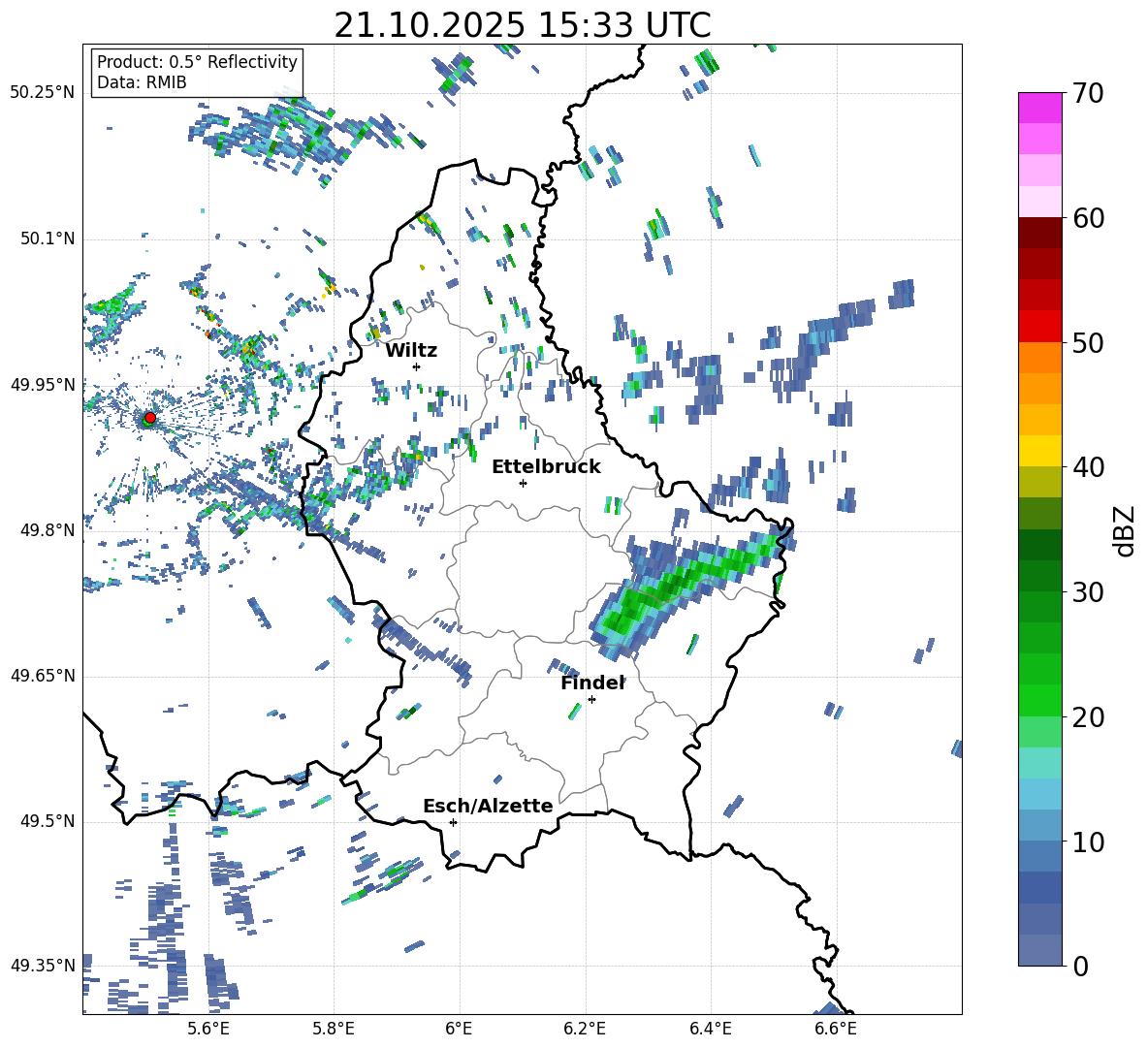Click the 5.8°E longitude tick label
This screenshot has height=1048, width=1148.
(x=334, y=1029)
